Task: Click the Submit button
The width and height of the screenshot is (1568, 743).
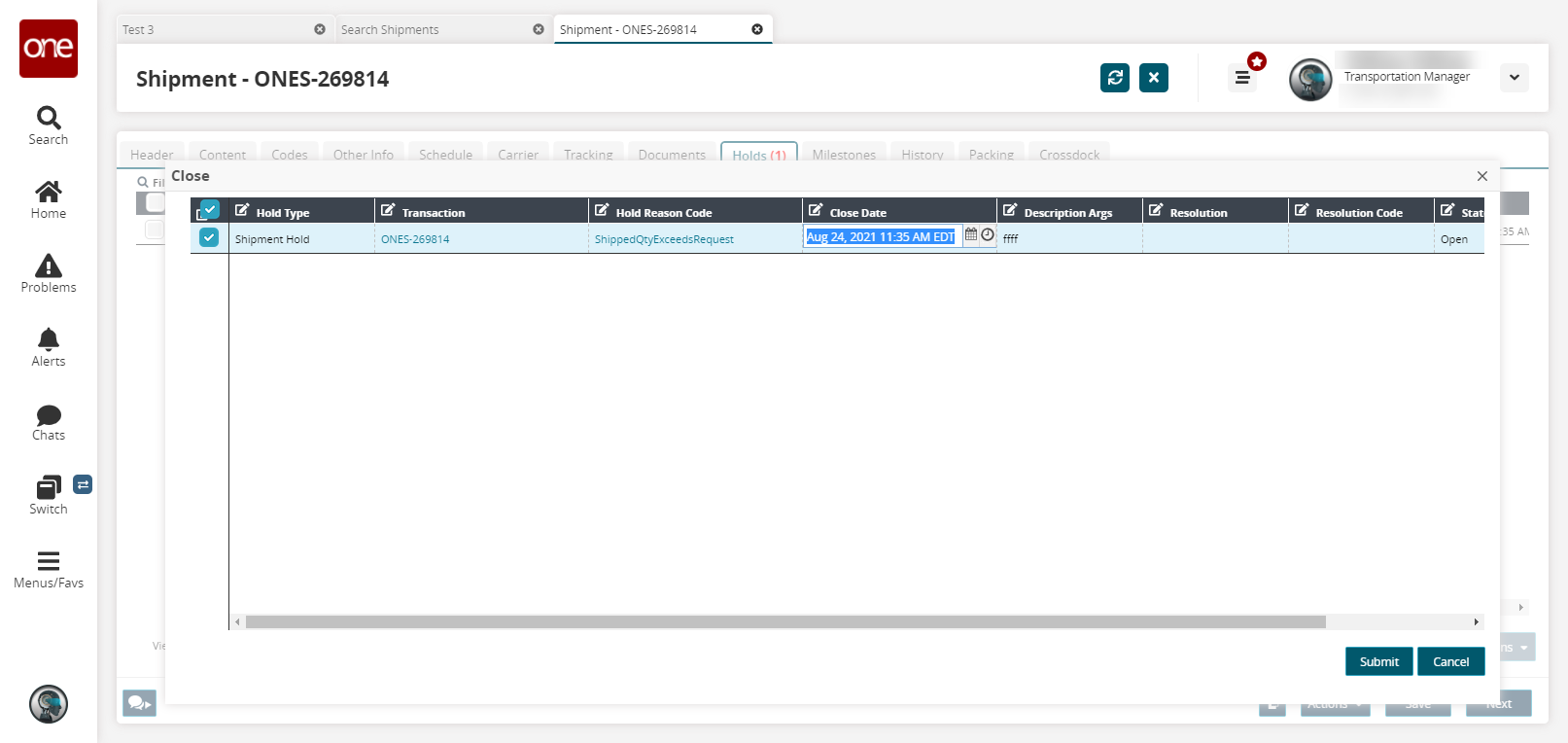Action: pyautogui.click(x=1379, y=661)
